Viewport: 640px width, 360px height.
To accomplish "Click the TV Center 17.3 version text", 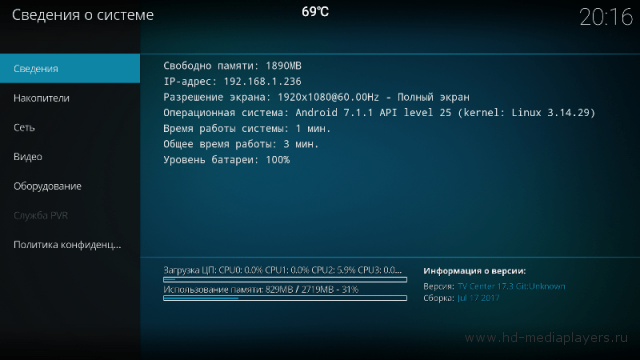I will pos(511,287).
